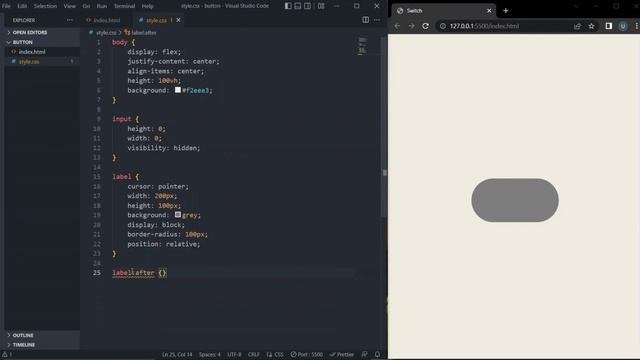Click the feedback icon in status bar
Screen dimensions: 640x360
point(364,354)
